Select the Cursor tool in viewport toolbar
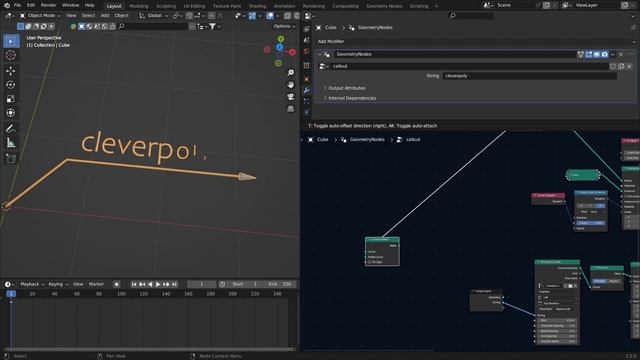640x360 pixels. pos(11,55)
